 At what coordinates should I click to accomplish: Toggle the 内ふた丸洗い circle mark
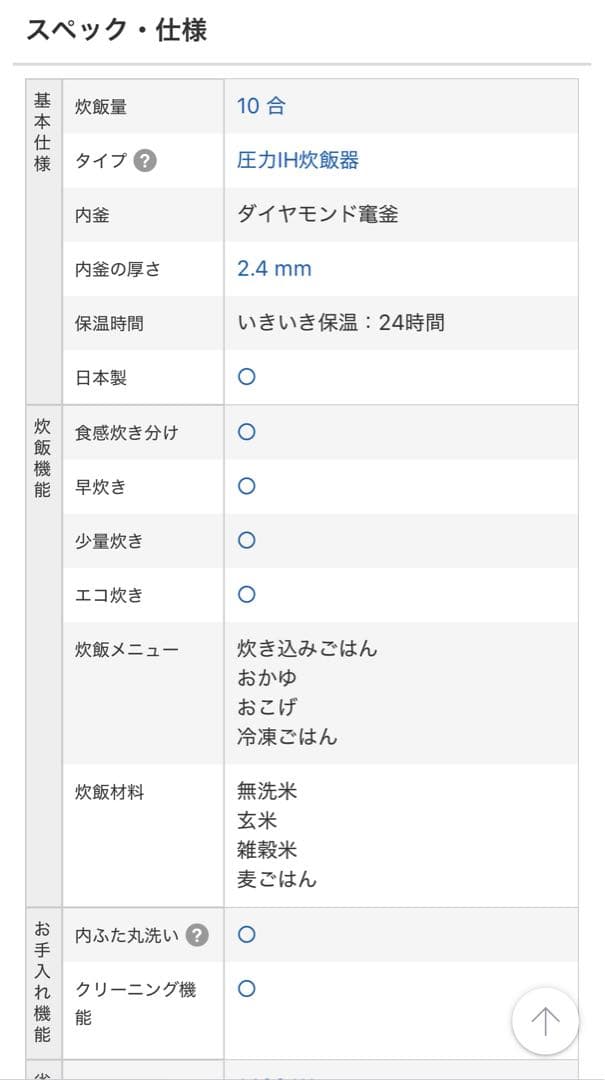pos(245,934)
